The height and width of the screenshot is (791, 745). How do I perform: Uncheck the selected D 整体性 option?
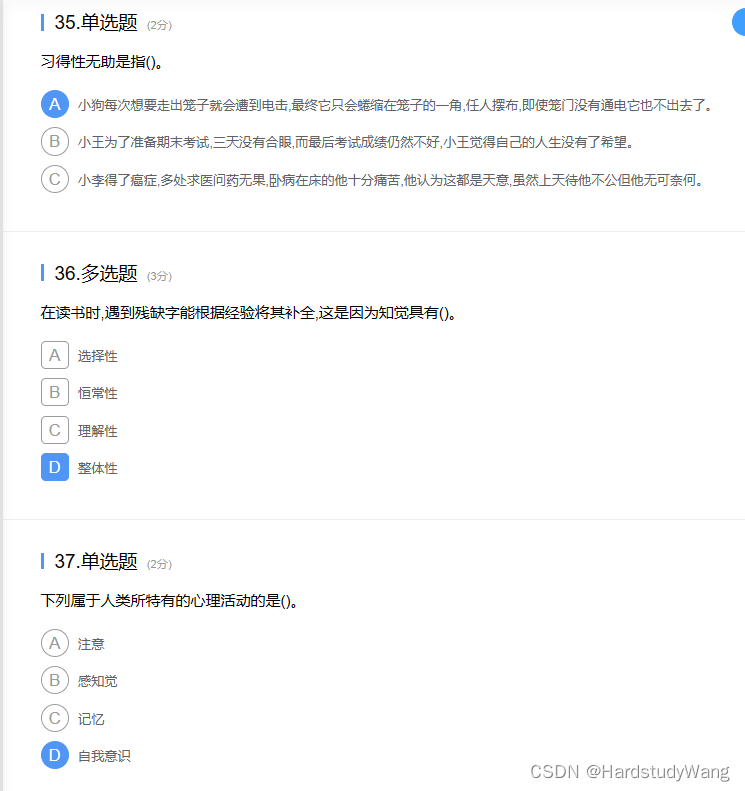point(54,467)
